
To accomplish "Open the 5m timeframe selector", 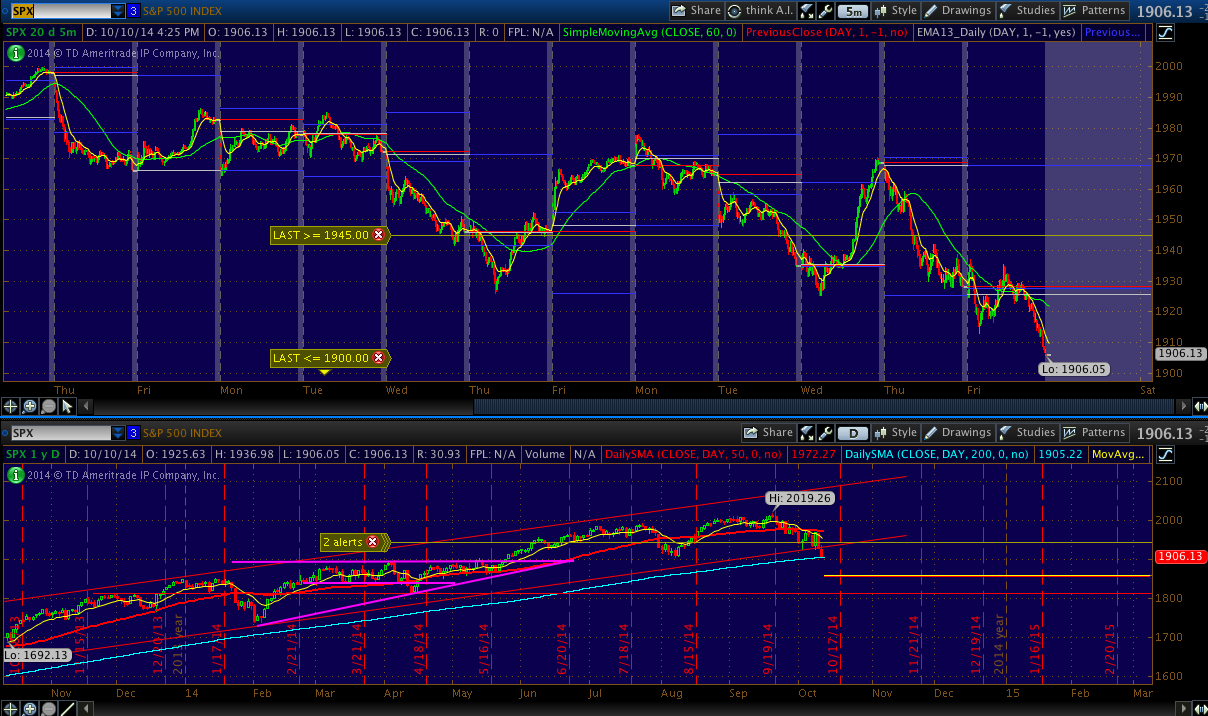I will click(853, 11).
